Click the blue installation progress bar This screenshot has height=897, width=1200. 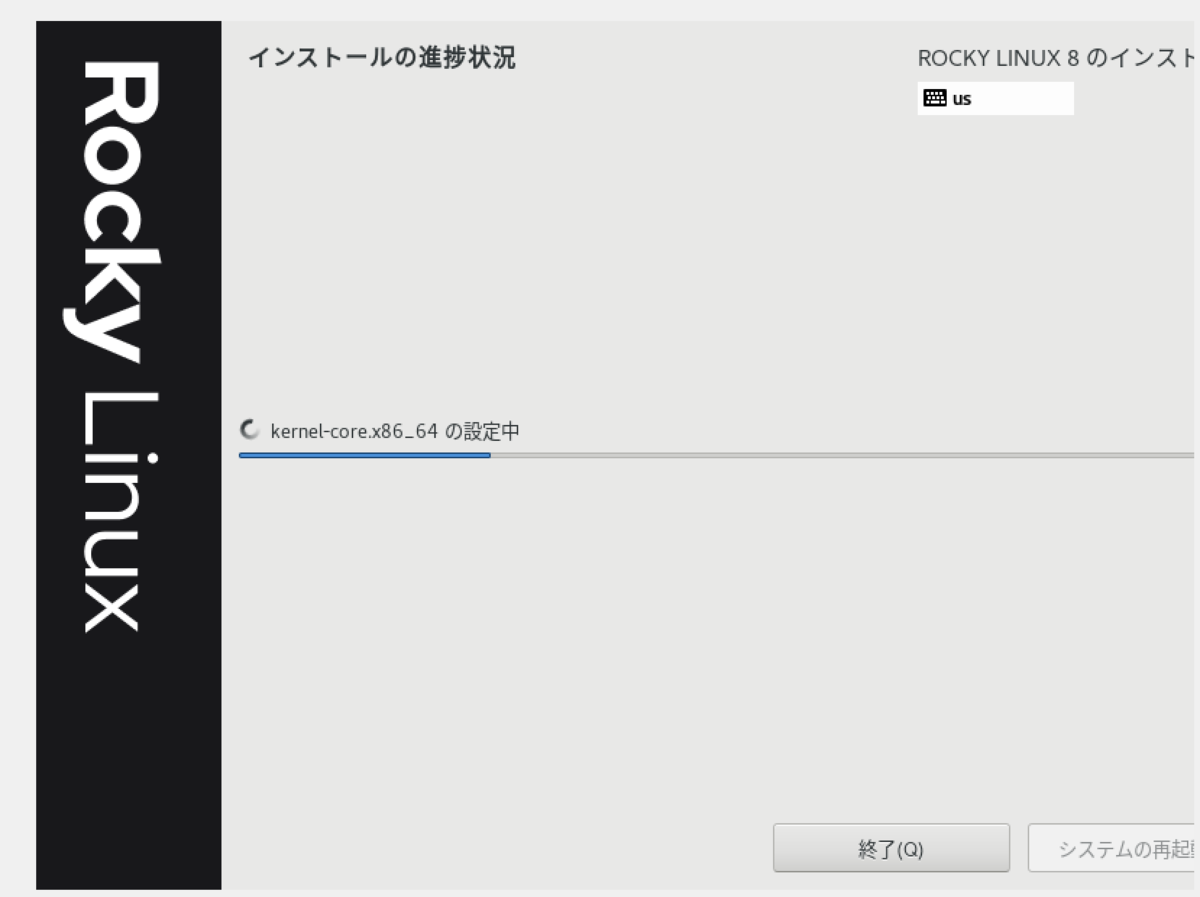coord(365,455)
